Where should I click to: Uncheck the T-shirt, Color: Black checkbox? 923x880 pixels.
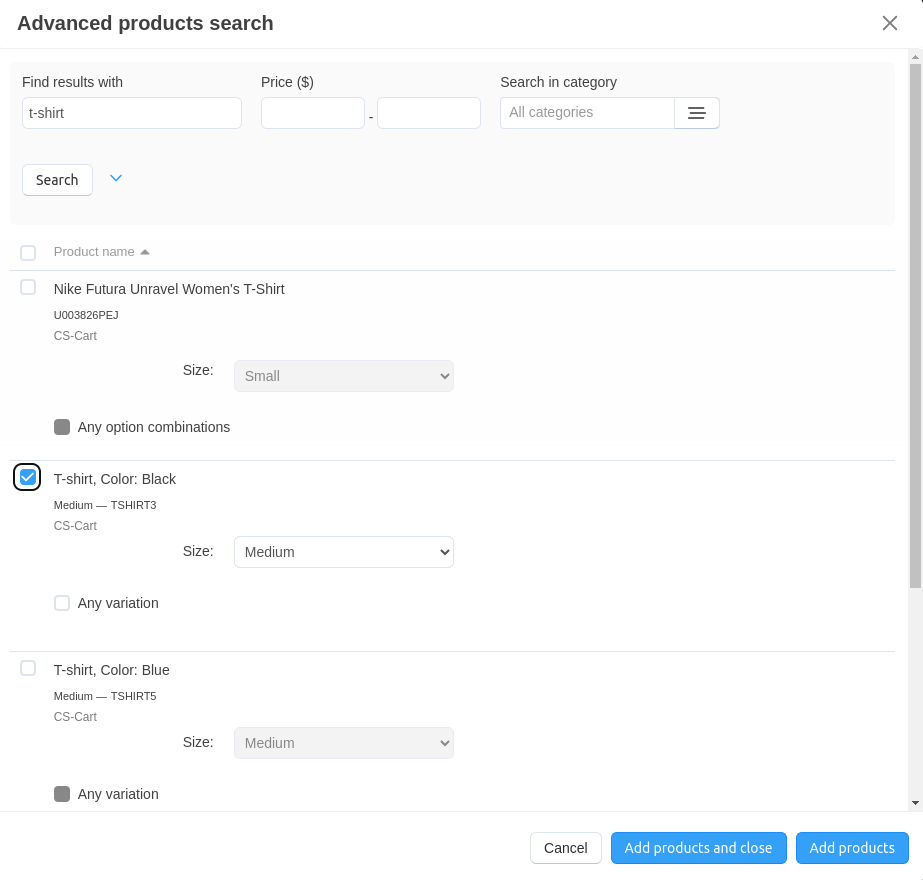28,477
